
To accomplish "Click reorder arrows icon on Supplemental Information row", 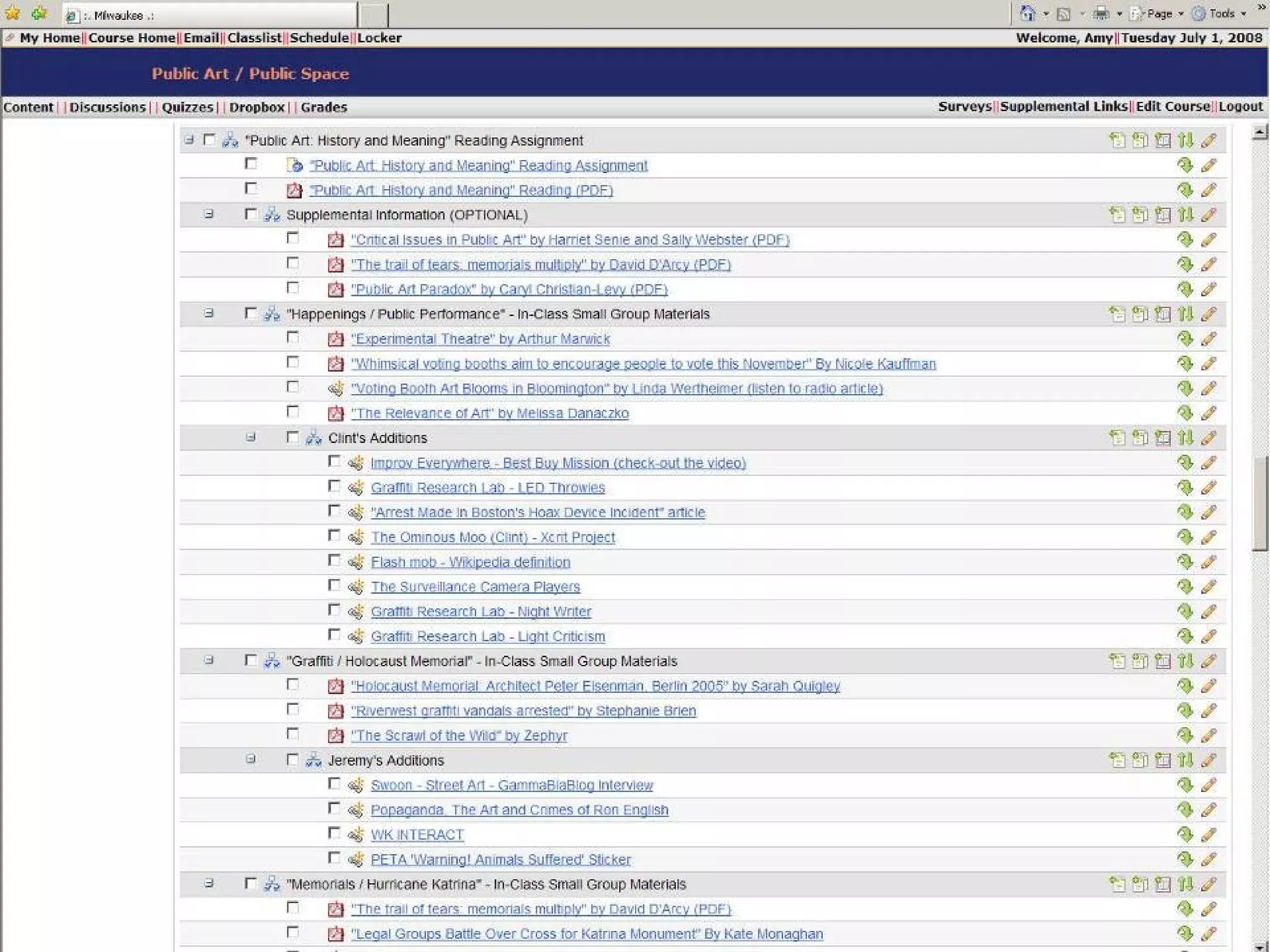I will coord(1185,215).
